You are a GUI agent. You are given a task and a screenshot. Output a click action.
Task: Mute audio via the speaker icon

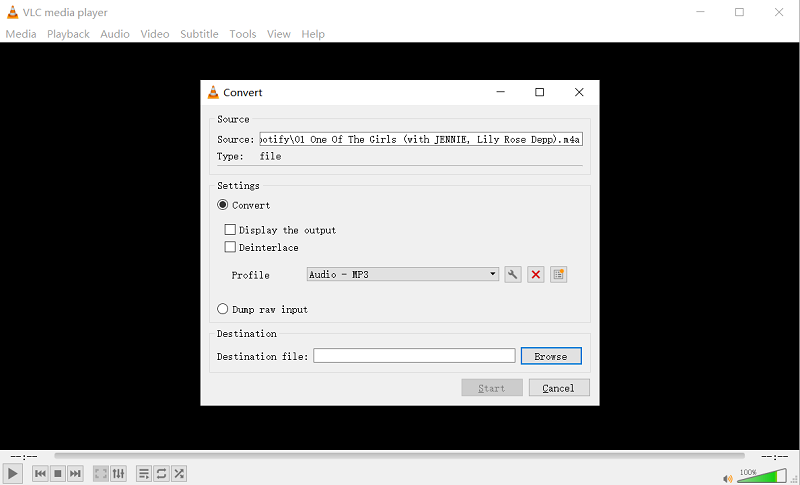pos(728,478)
